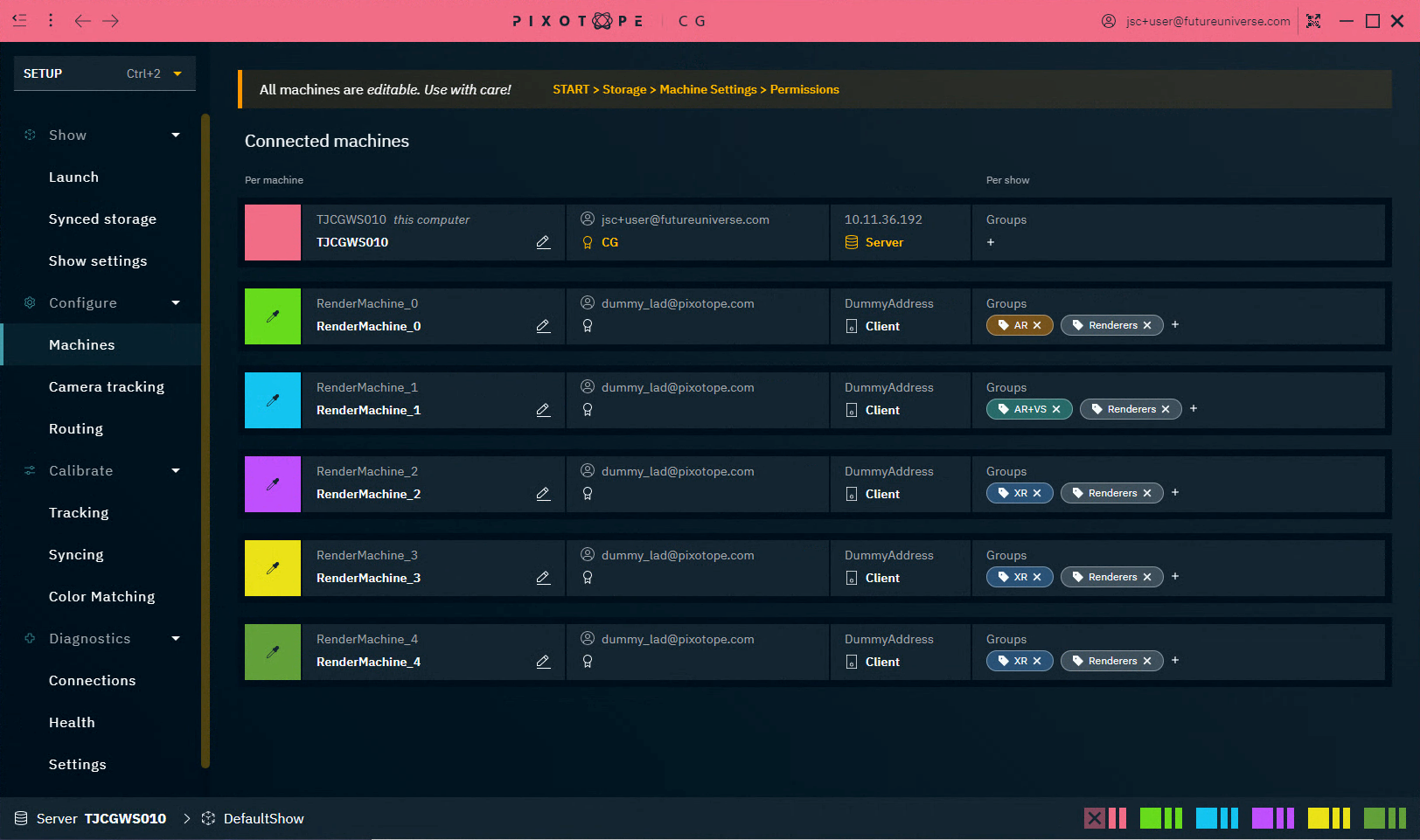Screen dimensions: 1420x840
Task: Open the three-dot overflow menu
Action: pos(51,20)
